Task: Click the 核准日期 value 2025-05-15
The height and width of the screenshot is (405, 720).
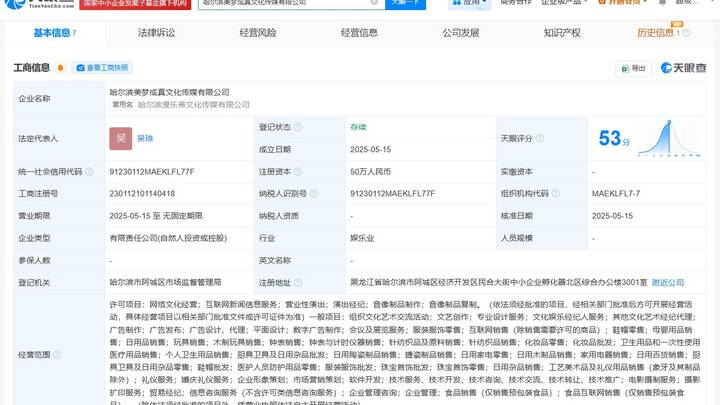Action: pos(612,216)
